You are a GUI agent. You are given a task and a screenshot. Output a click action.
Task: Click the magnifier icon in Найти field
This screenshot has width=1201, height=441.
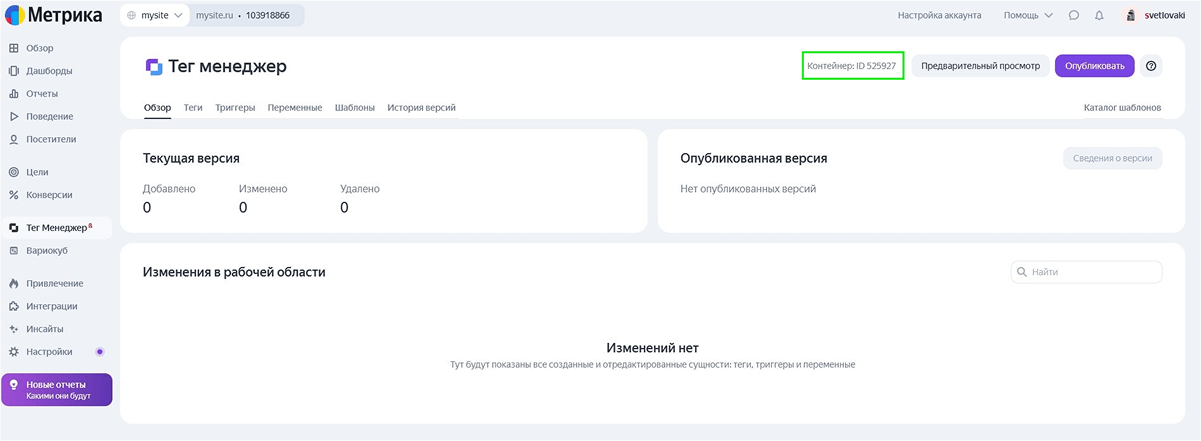coord(1022,272)
